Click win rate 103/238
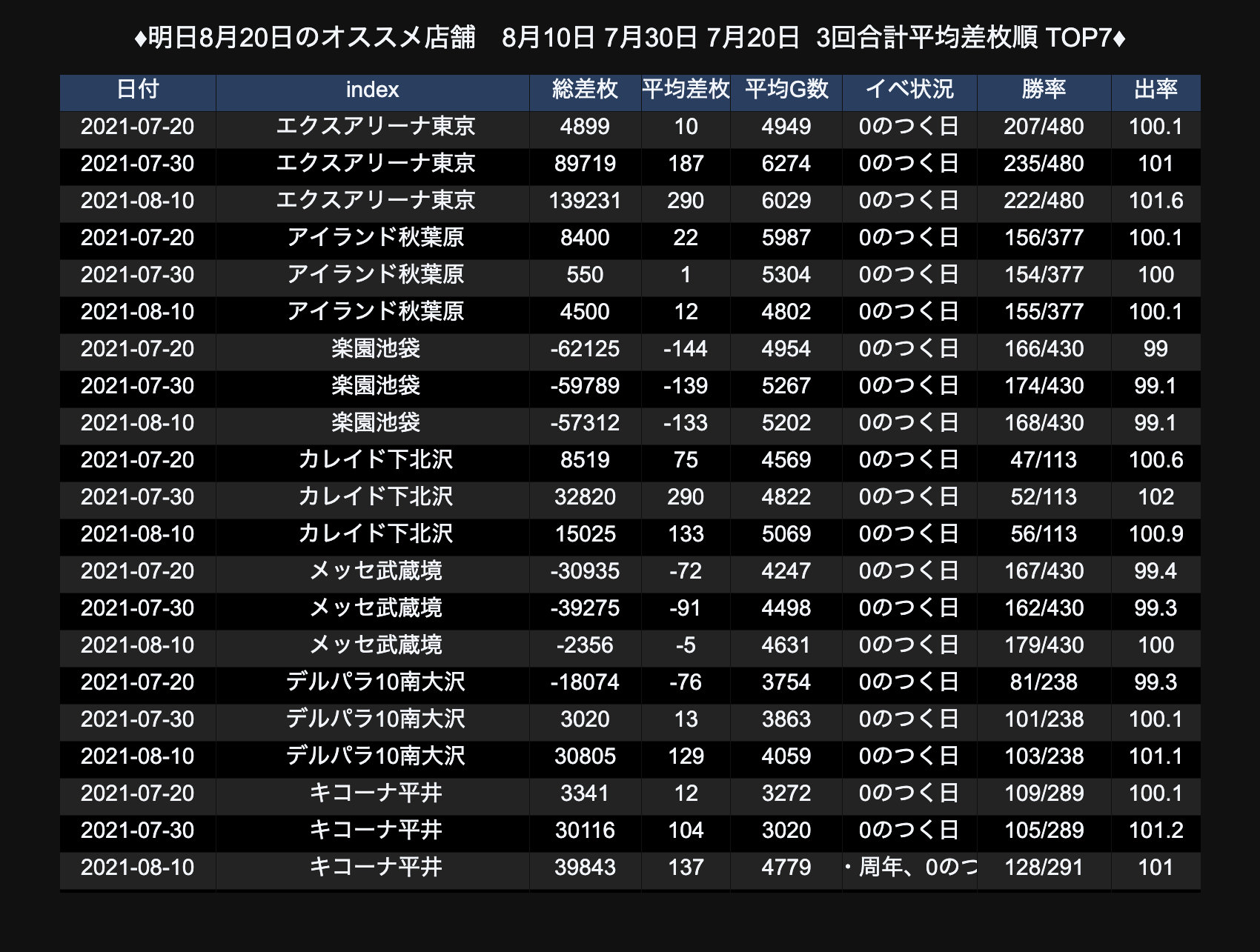The image size is (1260, 952). tap(1044, 756)
